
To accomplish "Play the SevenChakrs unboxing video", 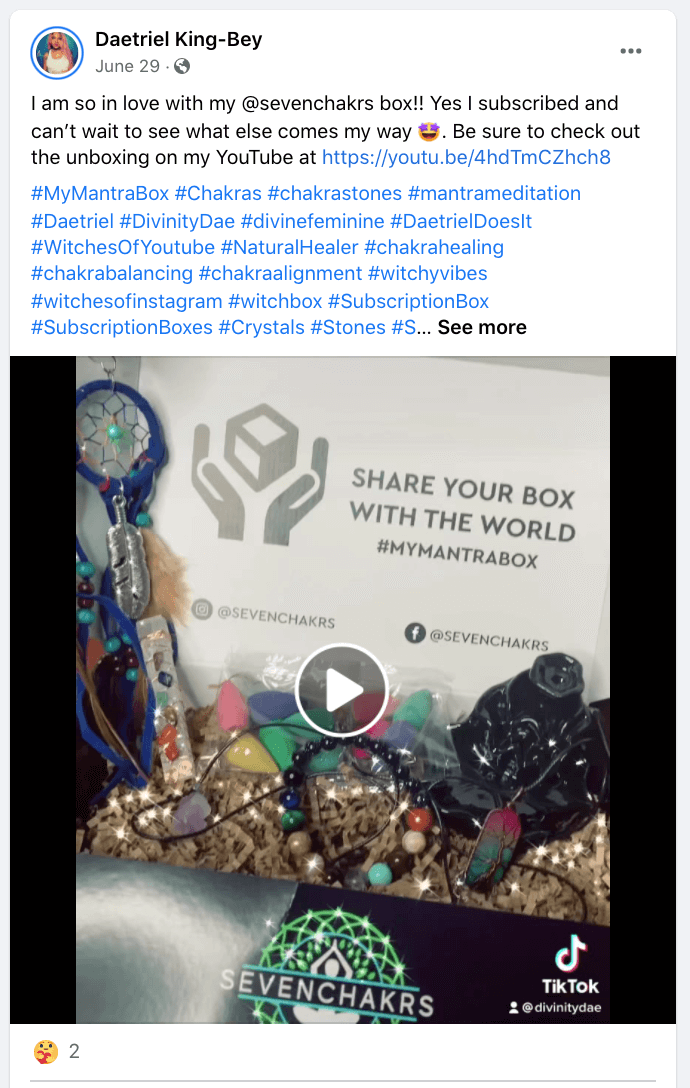I will [x=341, y=690].
